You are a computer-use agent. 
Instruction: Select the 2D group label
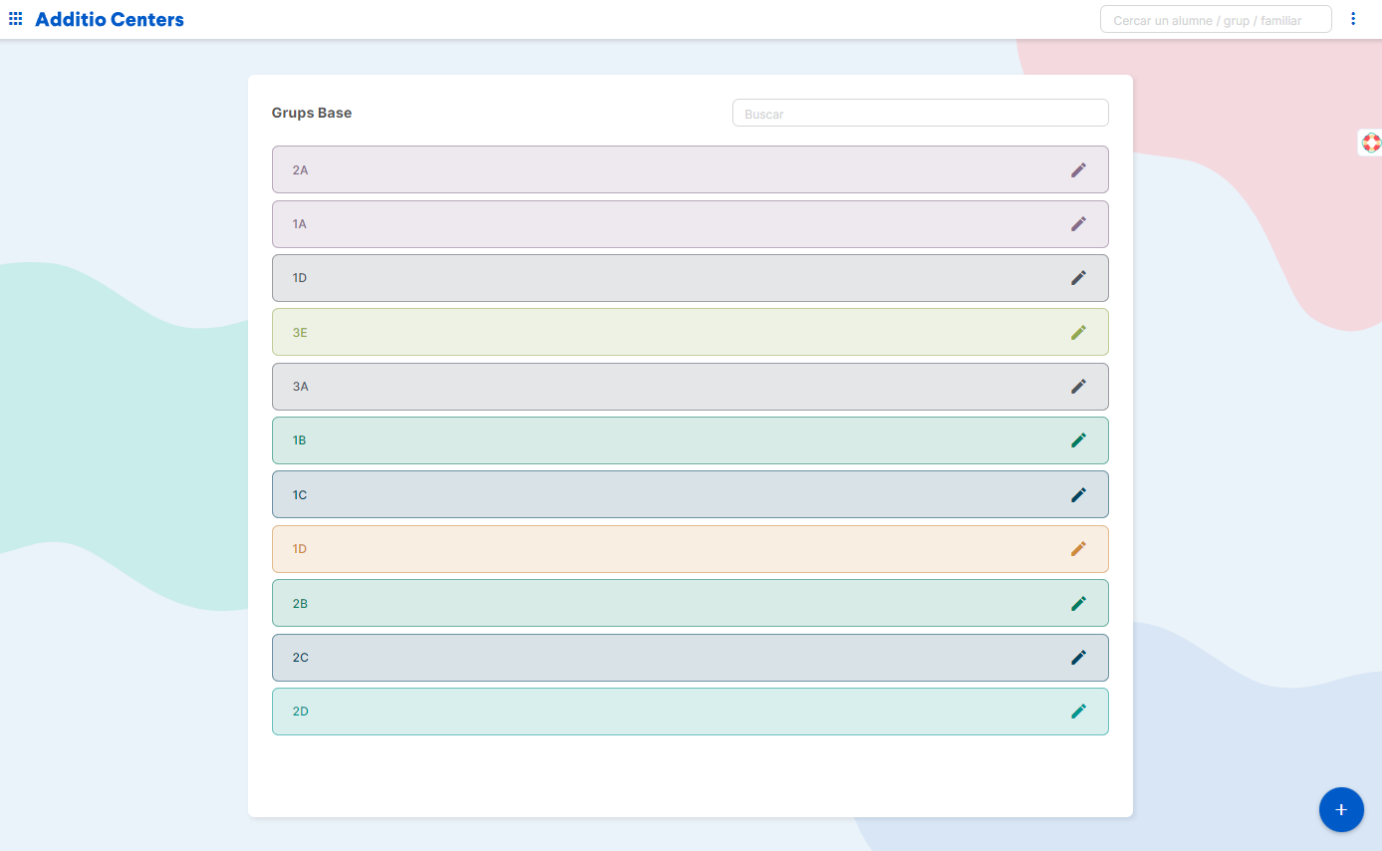(300, 712)
